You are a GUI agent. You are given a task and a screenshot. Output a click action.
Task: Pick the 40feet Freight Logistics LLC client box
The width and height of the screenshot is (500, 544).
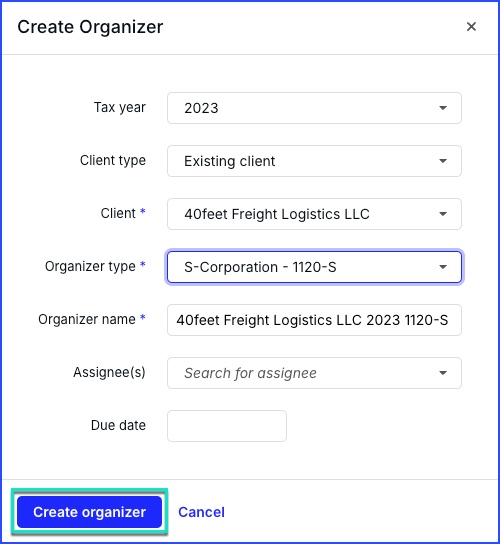coord(314,214)
